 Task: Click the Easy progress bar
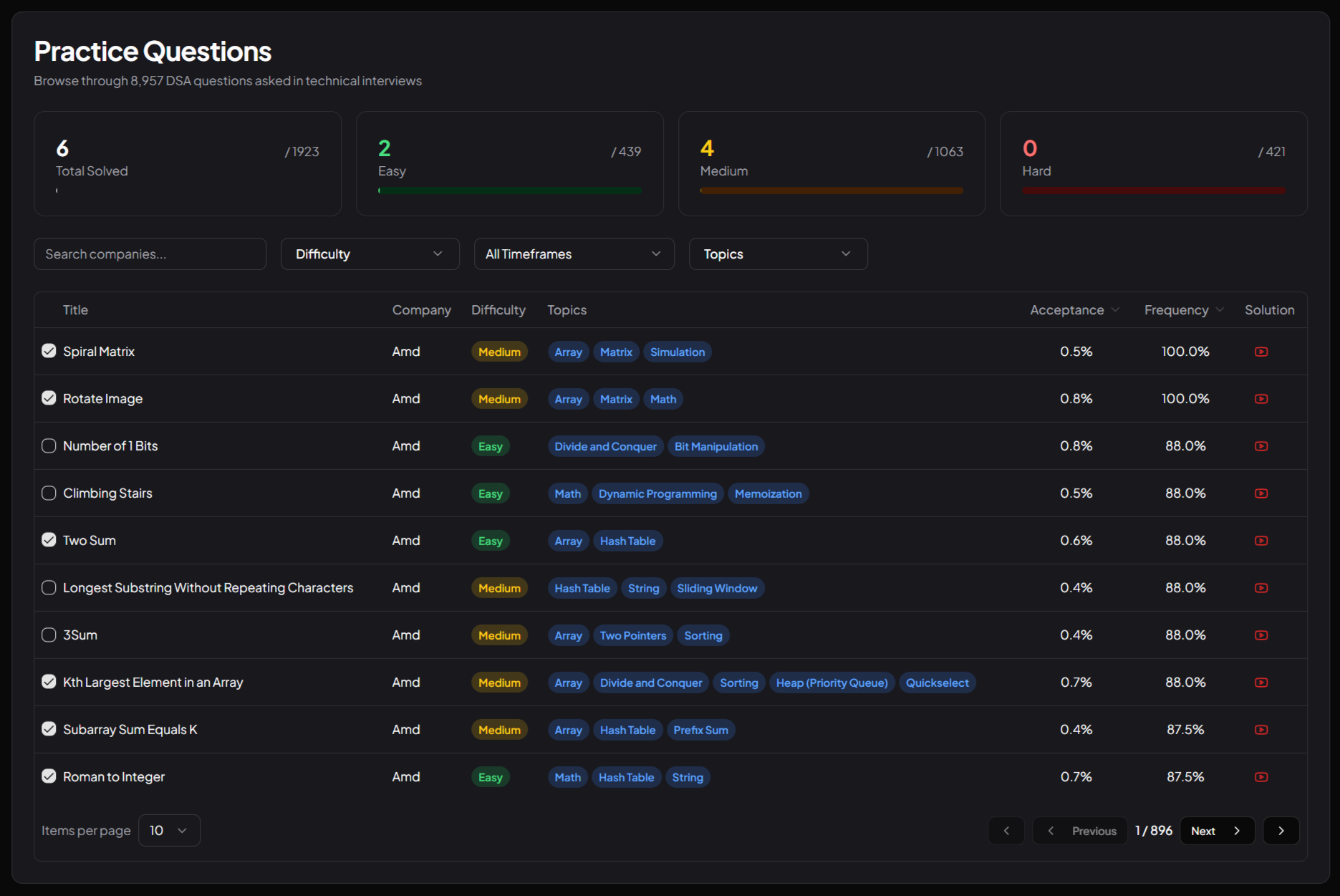click(509, 191)
